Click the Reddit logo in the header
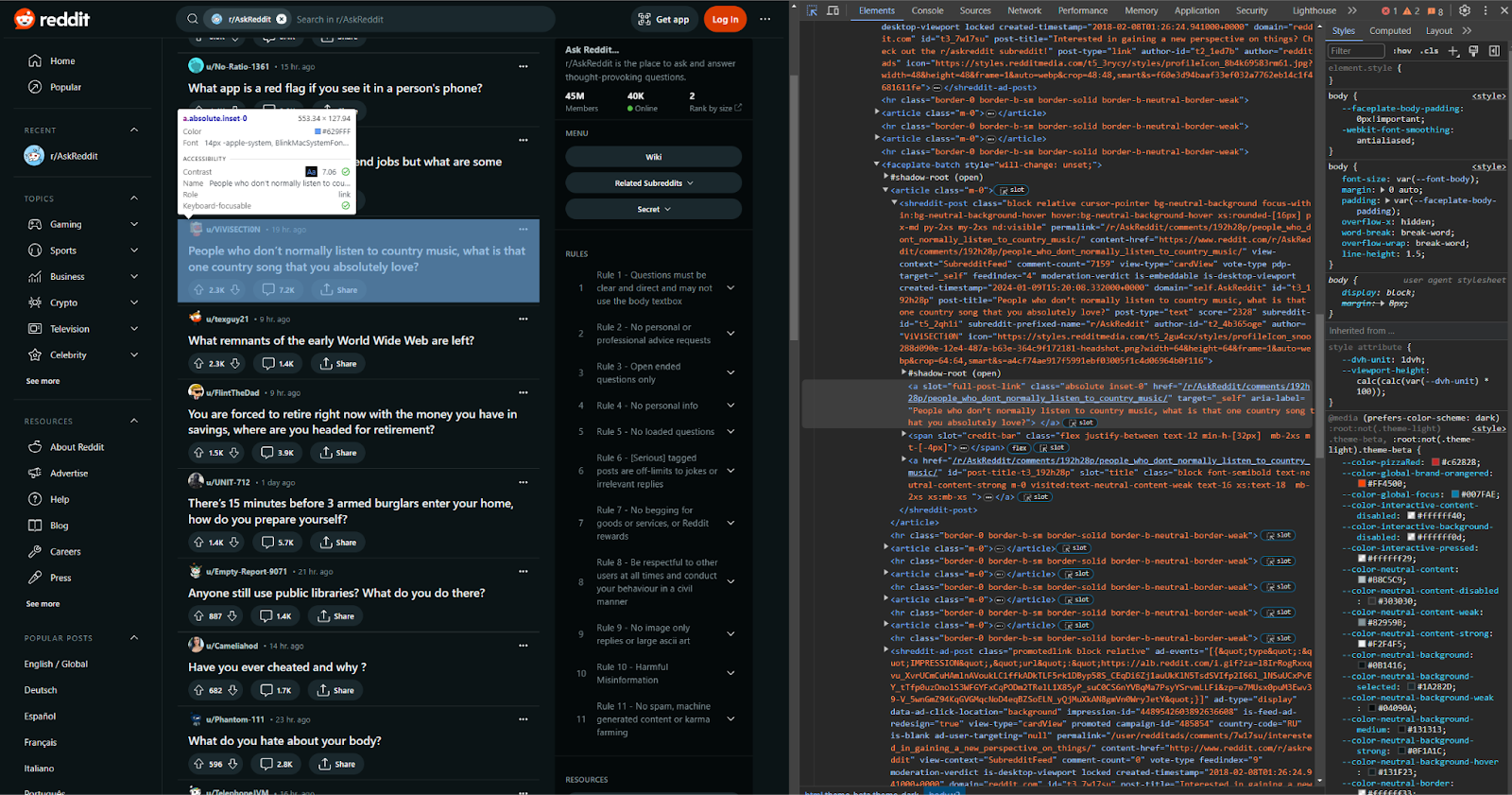Viewport: 1512px width, 795px height. click(52, 19)
